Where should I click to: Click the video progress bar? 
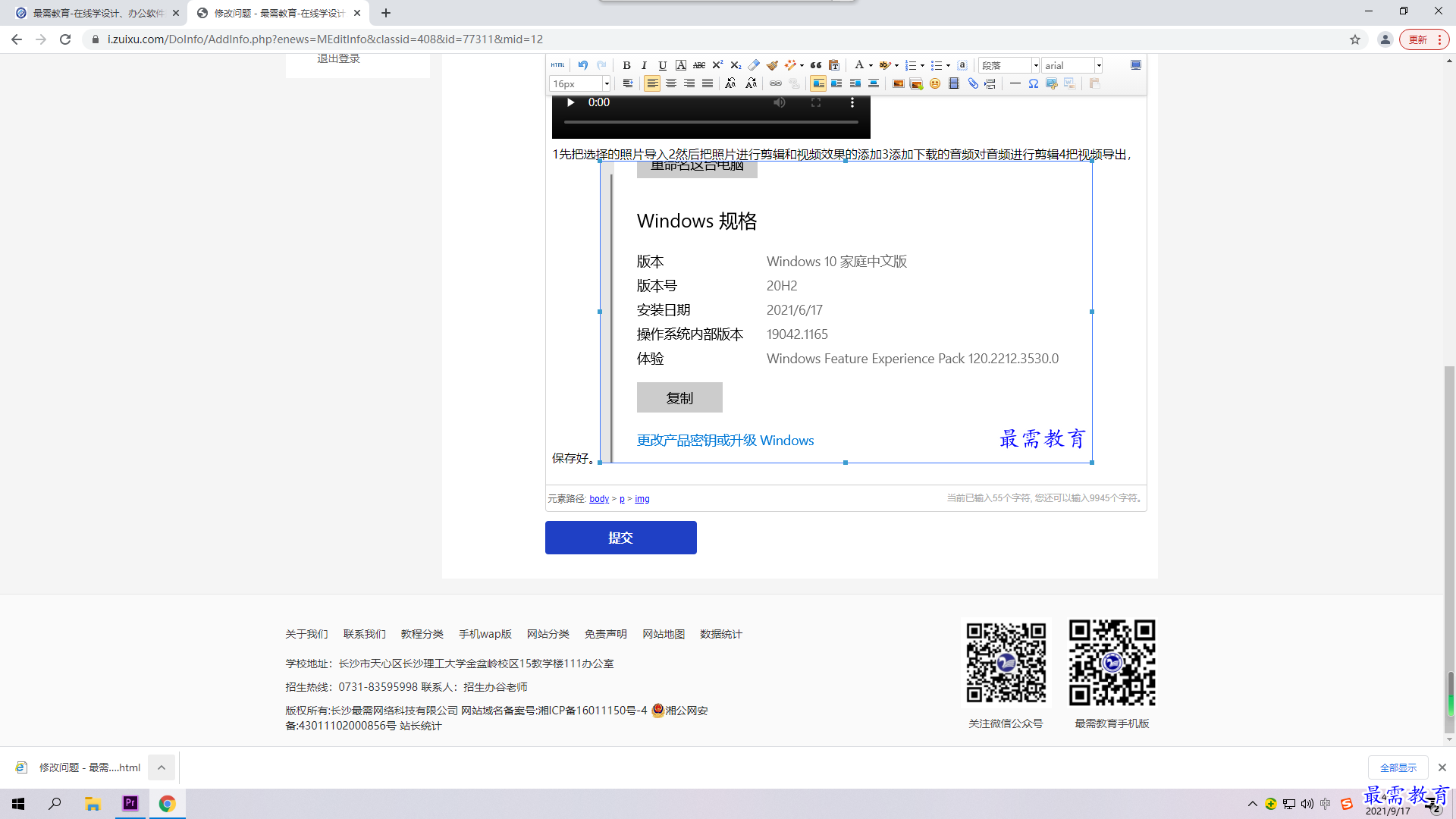click(711, 122)
